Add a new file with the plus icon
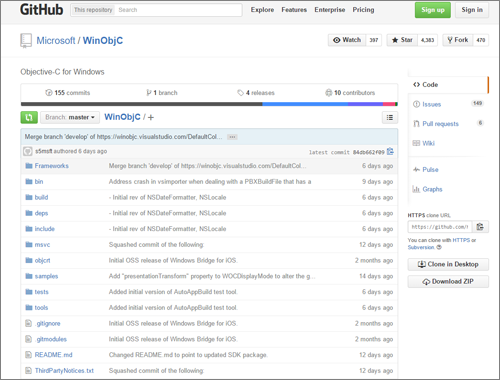Image resolution: width=500 pixels, height=380 pixels. tap(151, 117)
